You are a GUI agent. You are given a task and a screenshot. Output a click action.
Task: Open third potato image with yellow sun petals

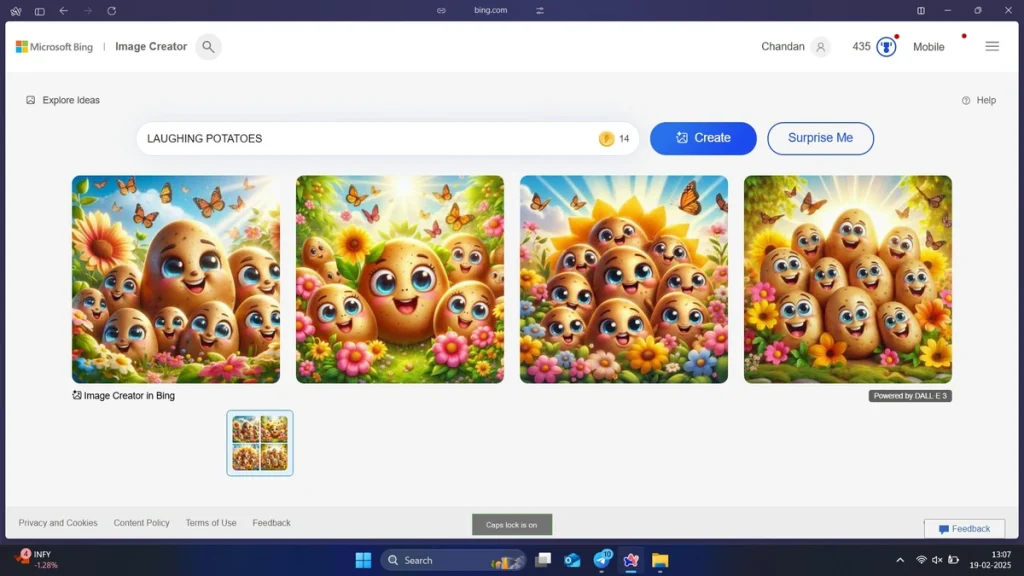[624, 279]
